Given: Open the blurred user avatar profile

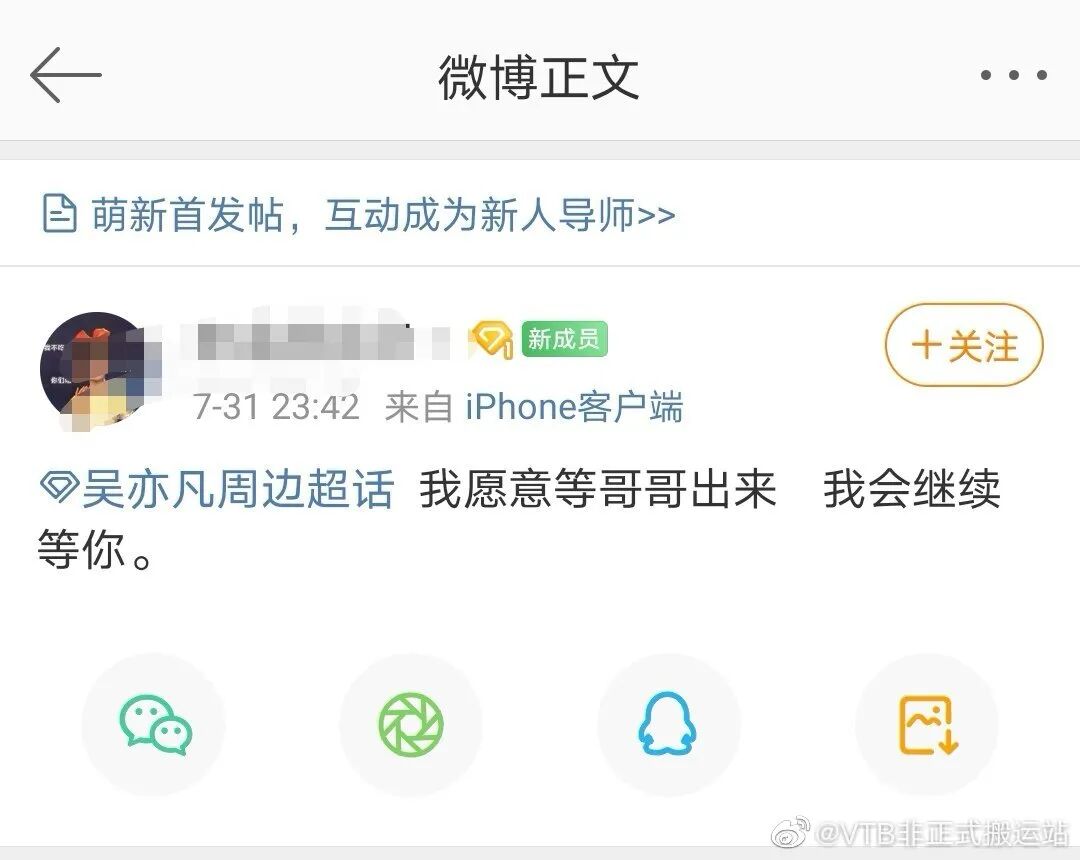Looking at the screenshot, I should (96, 370).
